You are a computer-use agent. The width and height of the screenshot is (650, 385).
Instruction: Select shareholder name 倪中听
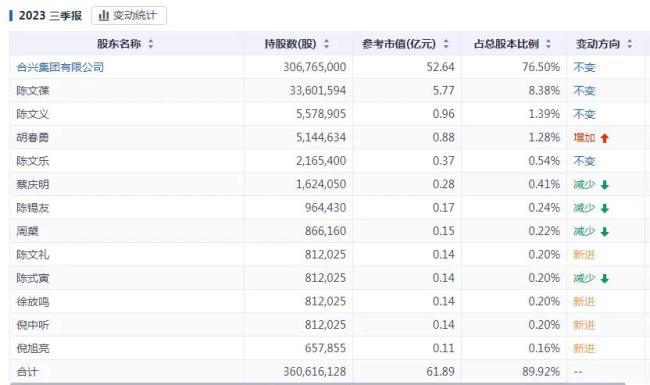tap(33, 324)
